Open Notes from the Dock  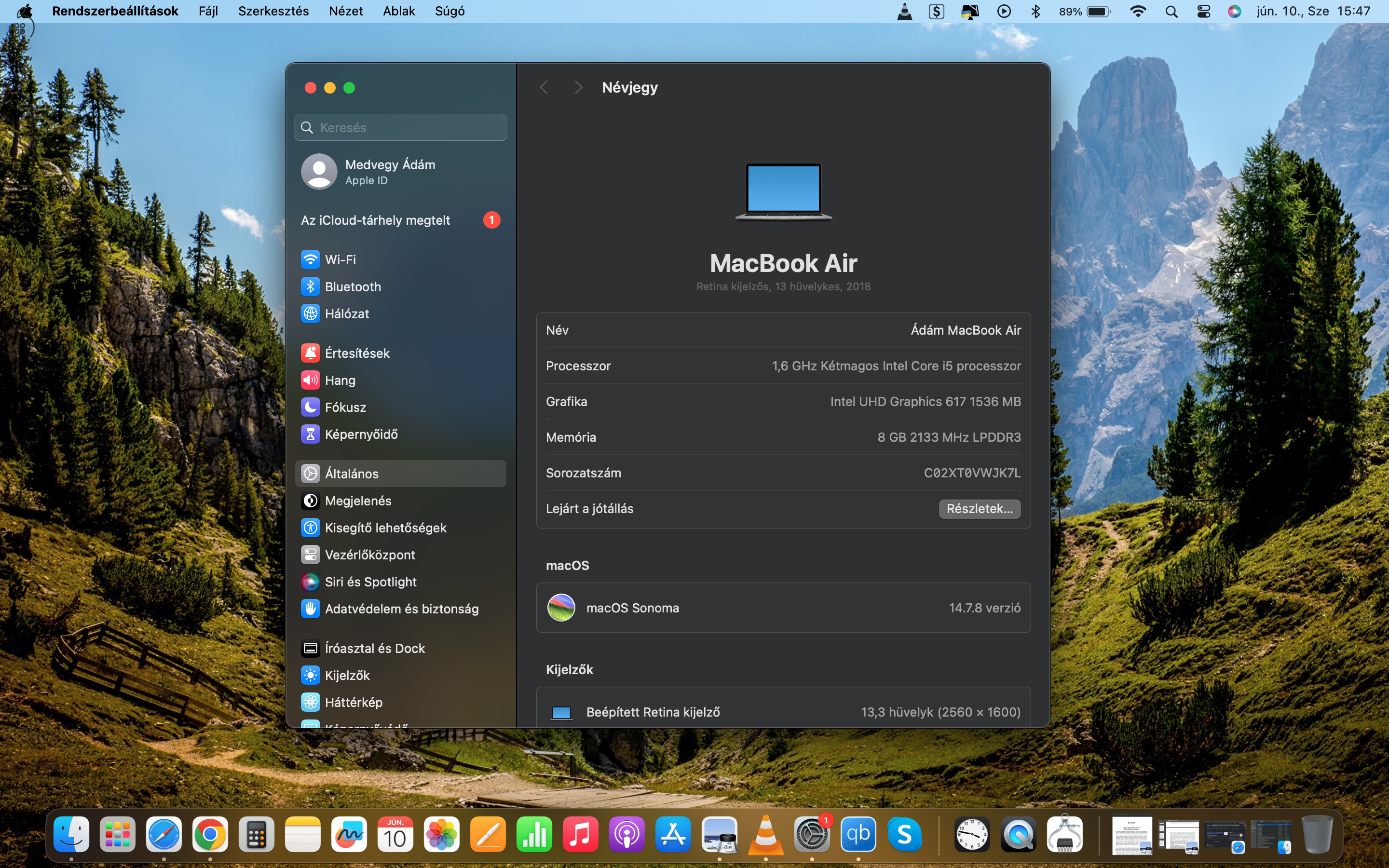(303, 834)
